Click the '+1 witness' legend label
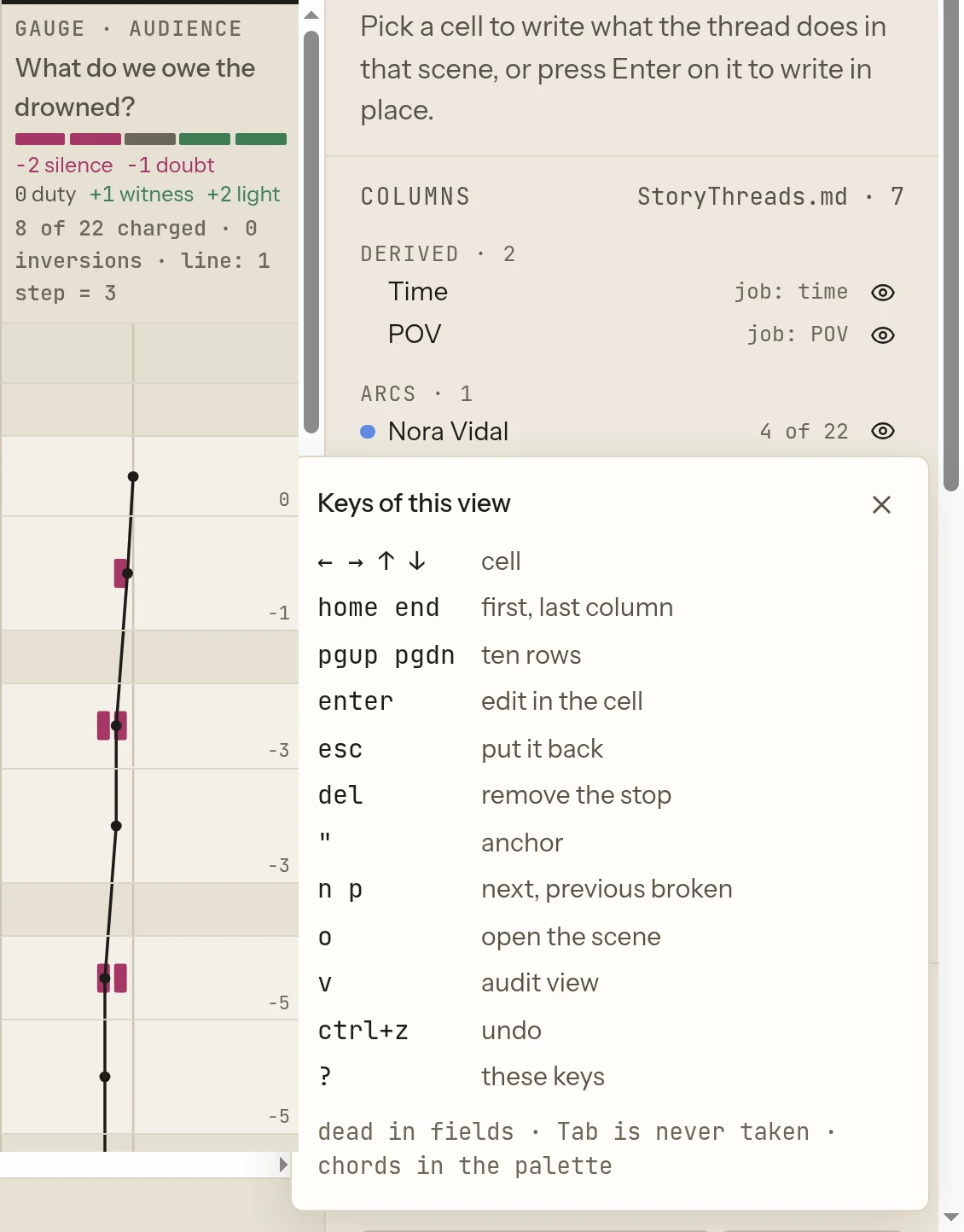This screenshot has width=964, height=1232. click(x=142, y=195)
